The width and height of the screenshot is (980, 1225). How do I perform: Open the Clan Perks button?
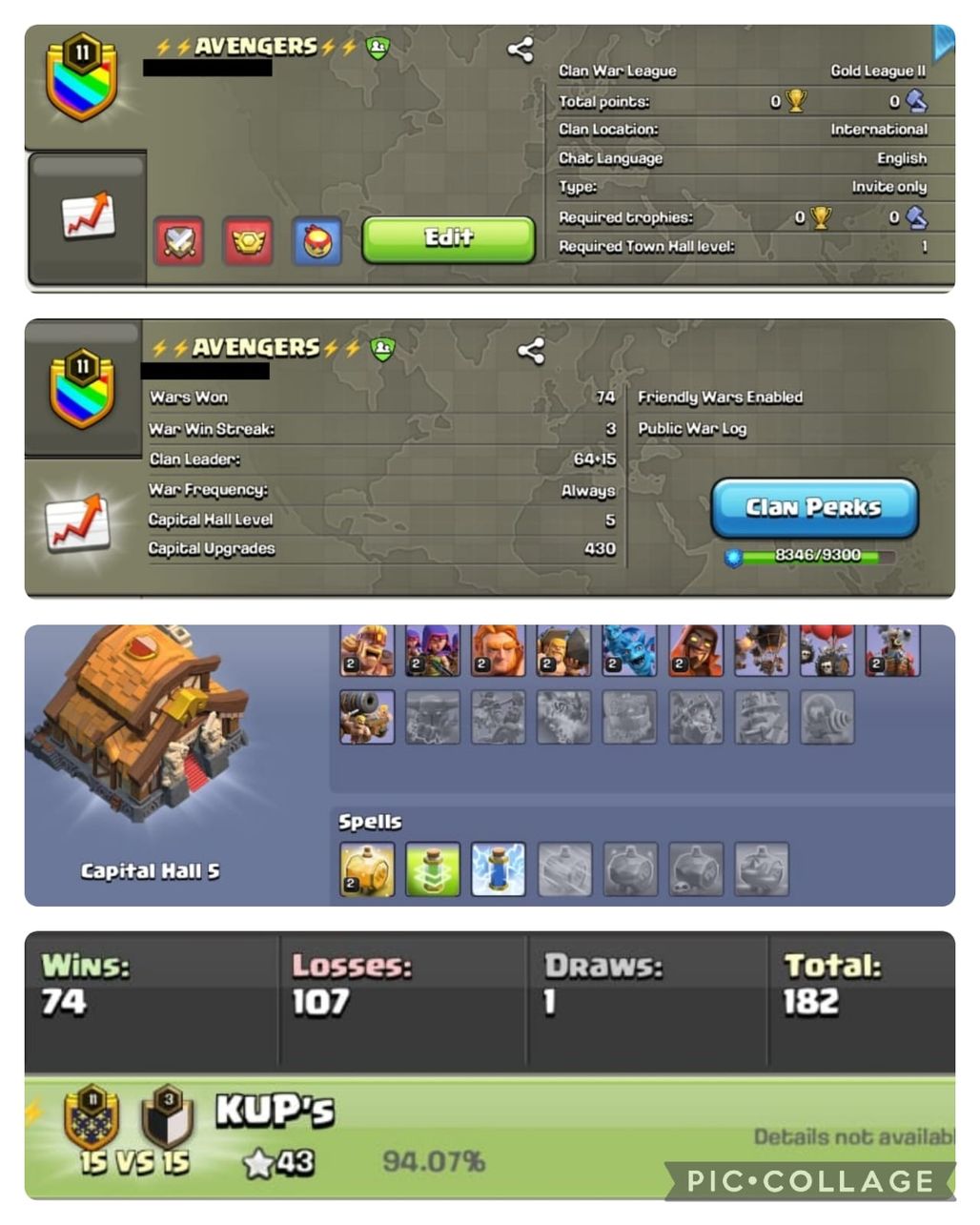815,508
